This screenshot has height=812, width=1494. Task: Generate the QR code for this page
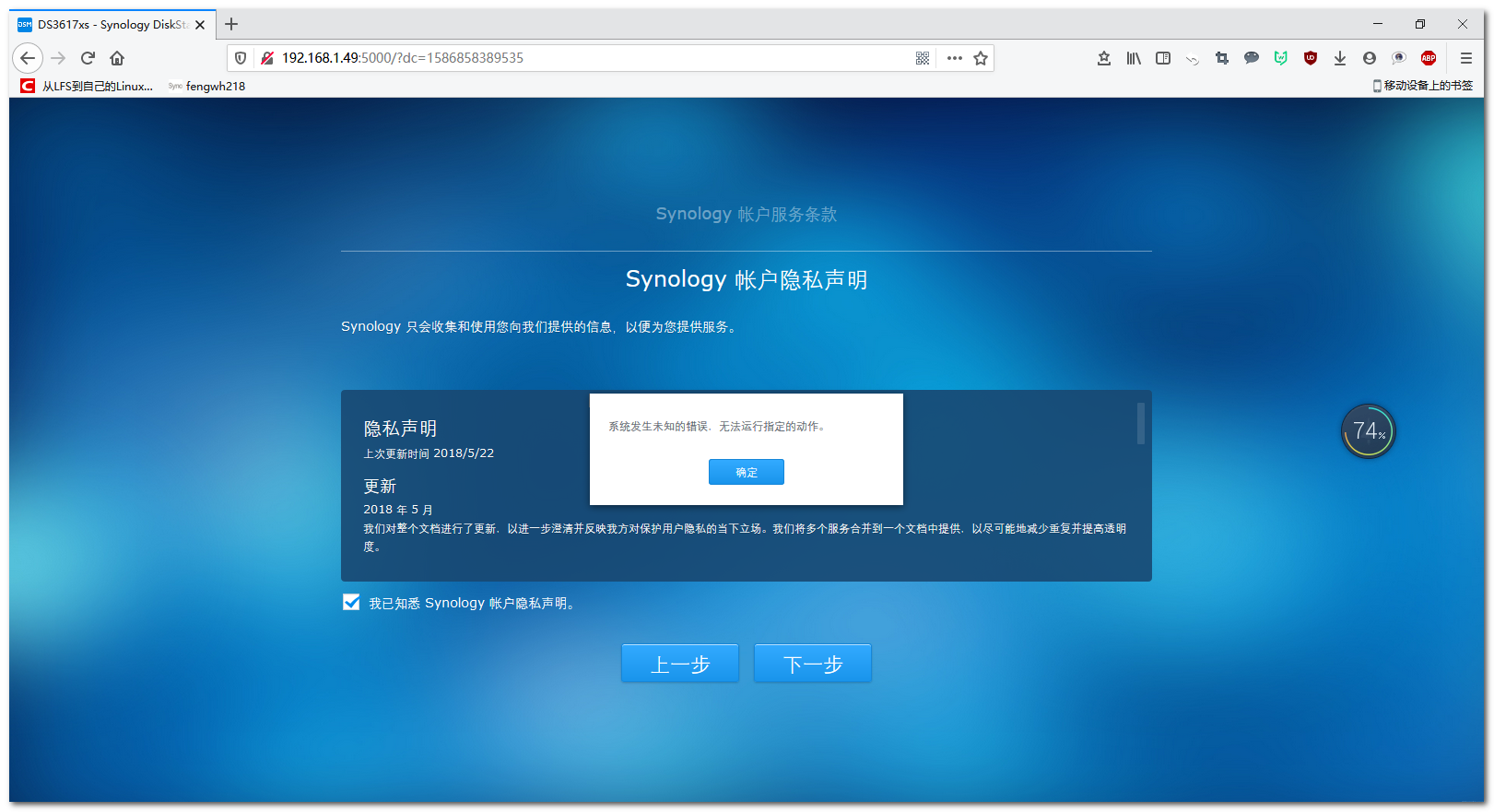(x=923, y=58)
